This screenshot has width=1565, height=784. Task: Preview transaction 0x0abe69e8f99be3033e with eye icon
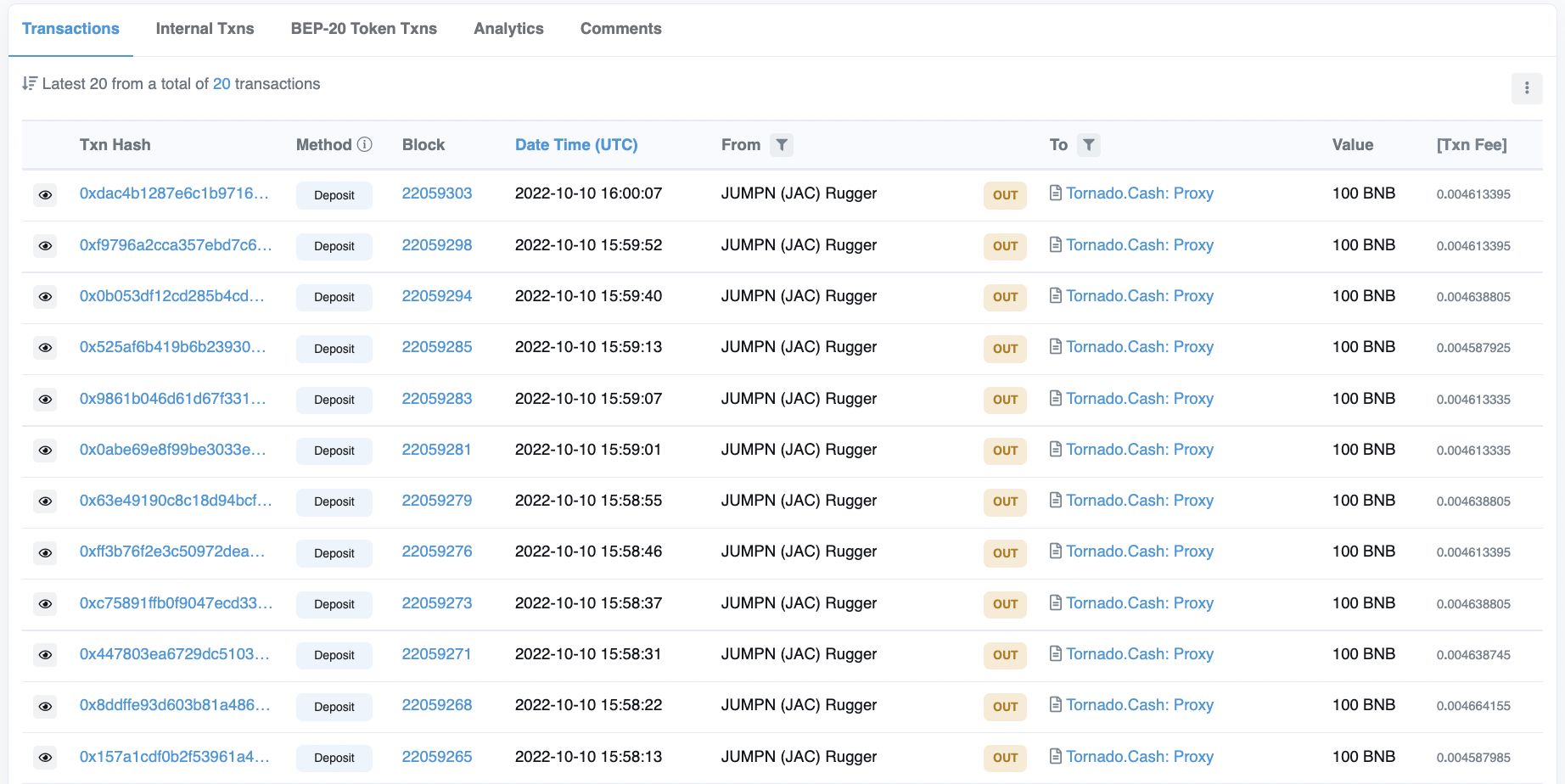click(x=46, y=451)
